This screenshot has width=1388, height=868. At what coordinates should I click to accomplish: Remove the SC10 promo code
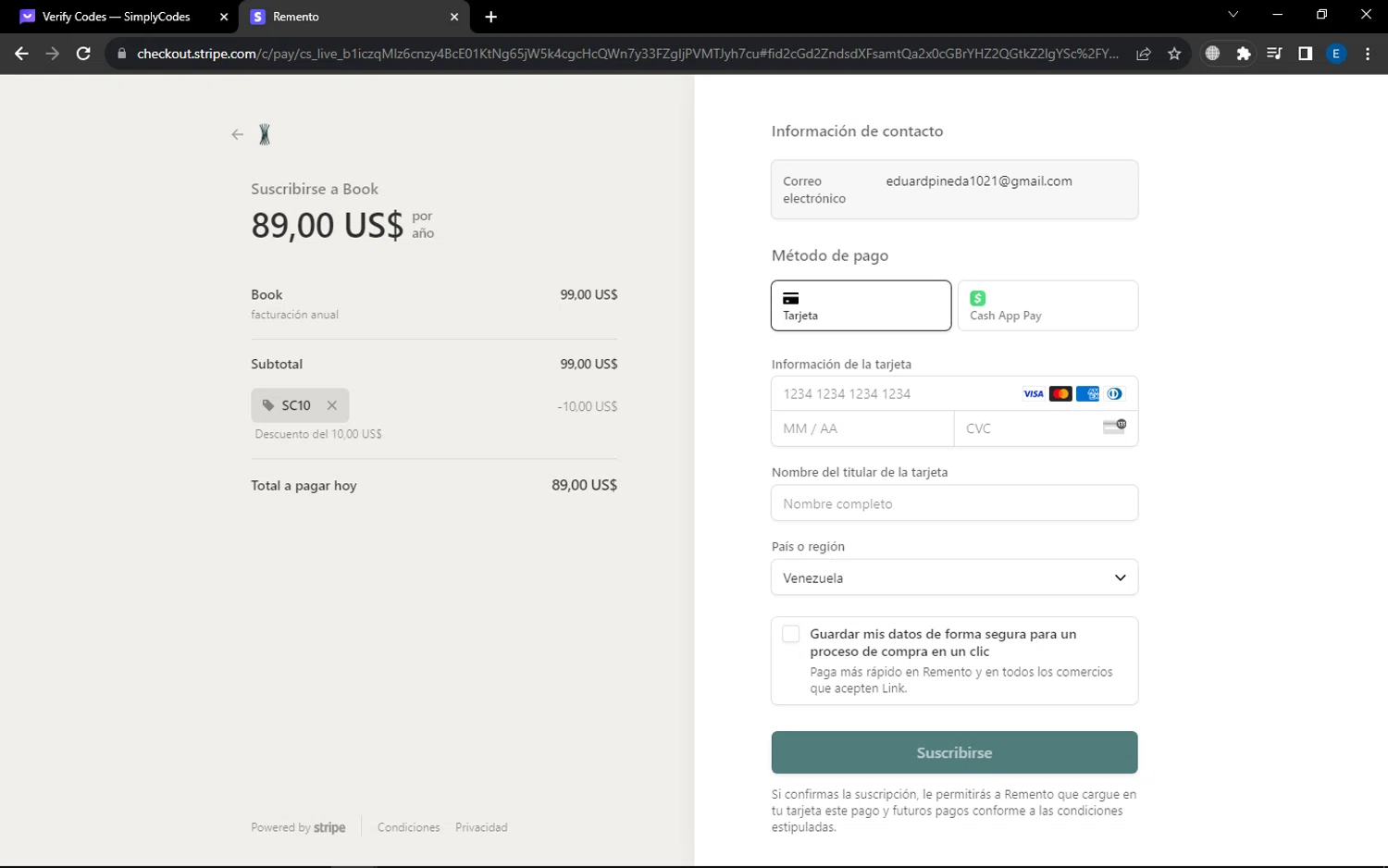[331, 405]
